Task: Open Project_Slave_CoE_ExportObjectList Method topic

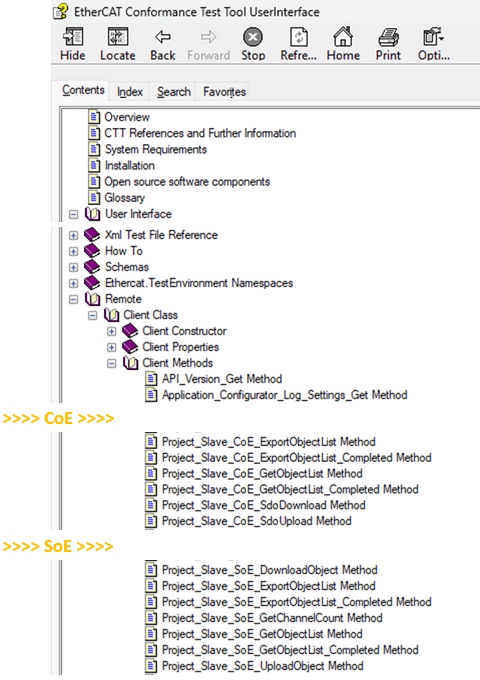Action: [x=268, y=442]
